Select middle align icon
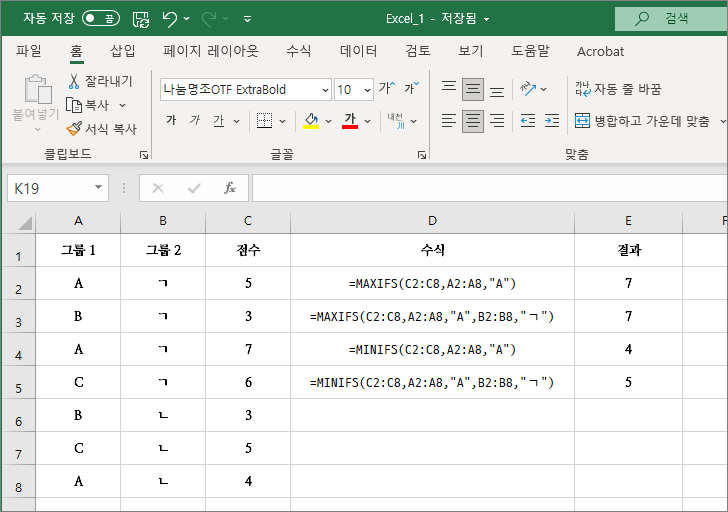This screenshot has width=728, height=512. (x=473, y=89)
